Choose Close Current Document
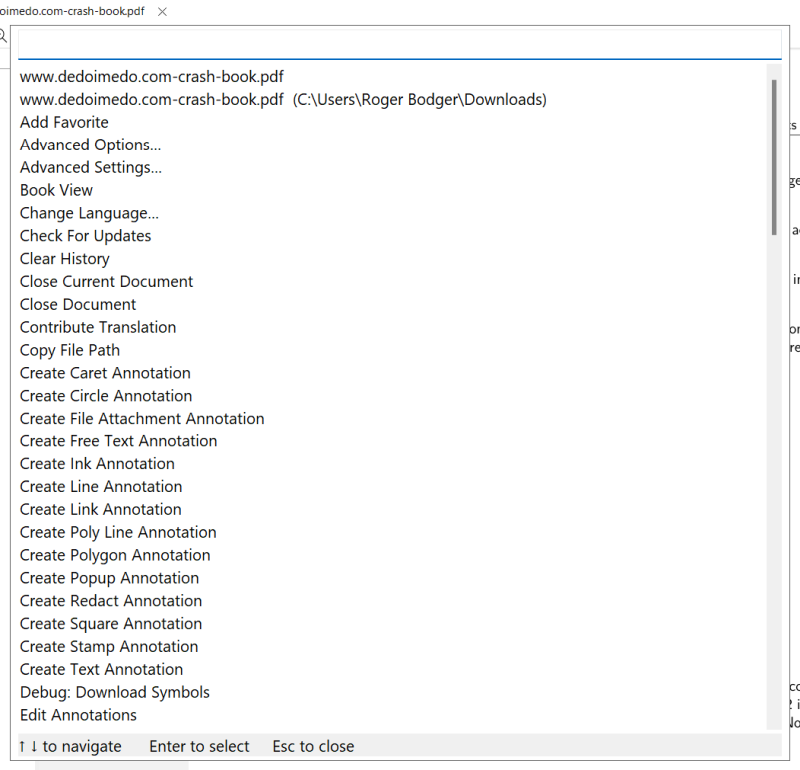The width and height of the screenshot is (800, 770). pos(106,281)
